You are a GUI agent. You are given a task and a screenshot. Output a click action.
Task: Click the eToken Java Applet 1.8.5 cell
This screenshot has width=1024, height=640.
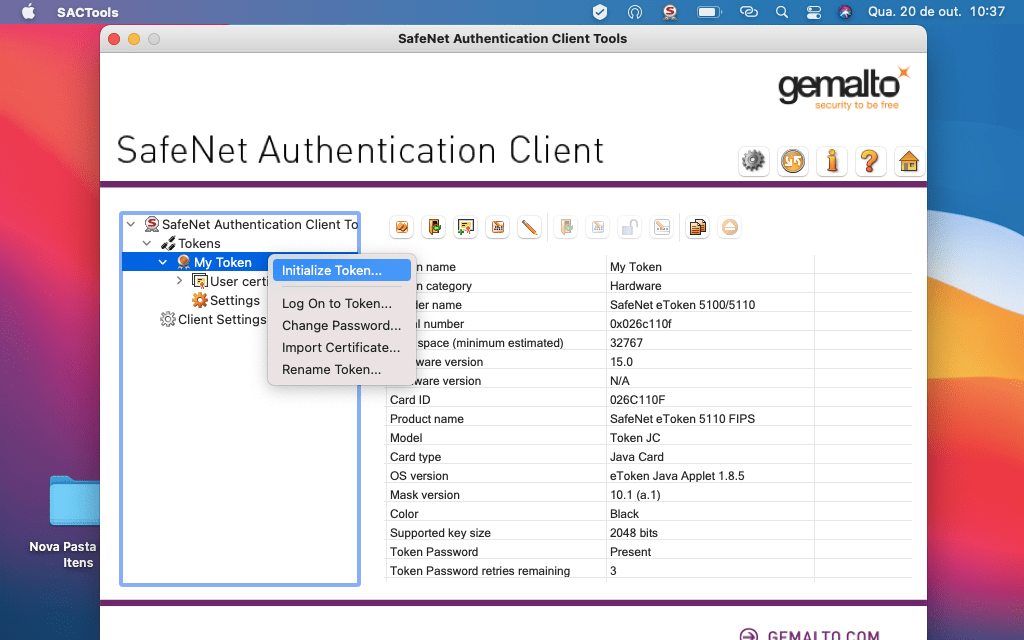(677, 475)
